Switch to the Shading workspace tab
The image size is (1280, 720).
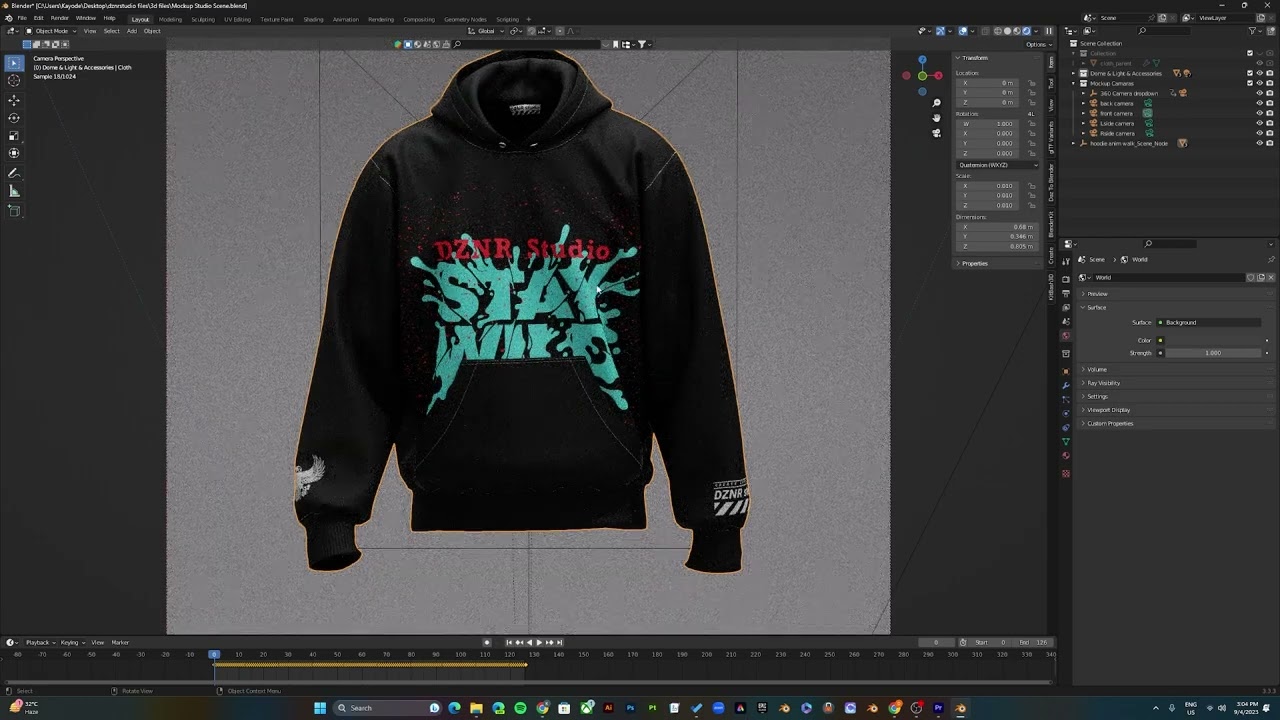[313, 19]
